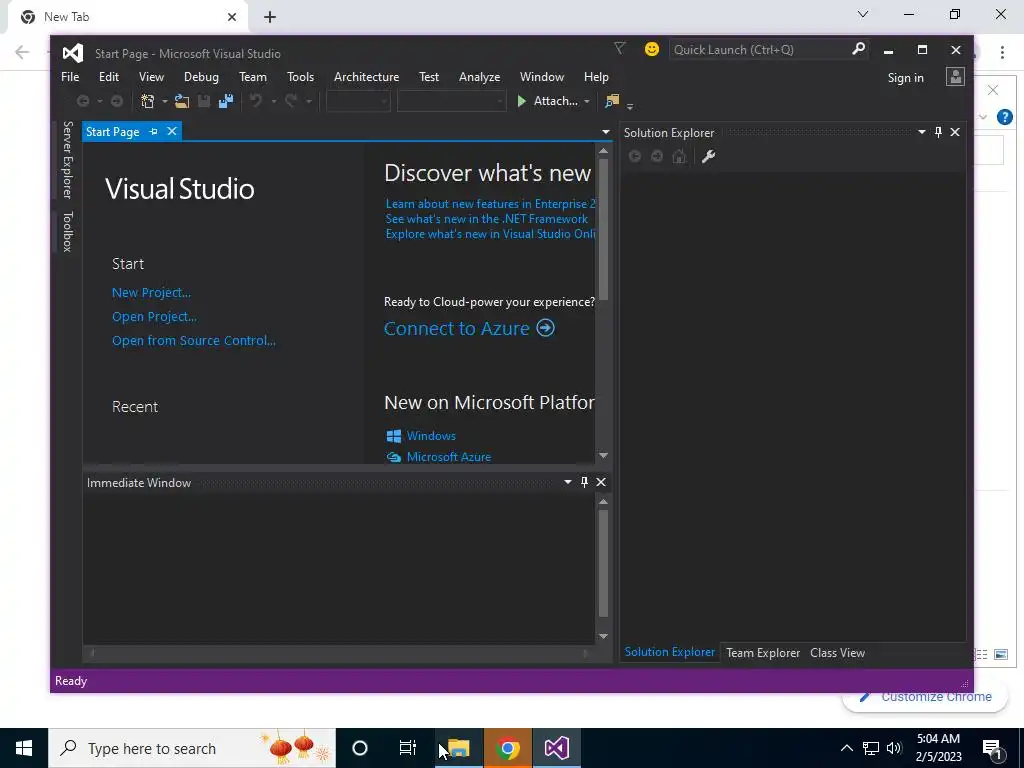Open File Explorer from the taskbar

point(458,748)
